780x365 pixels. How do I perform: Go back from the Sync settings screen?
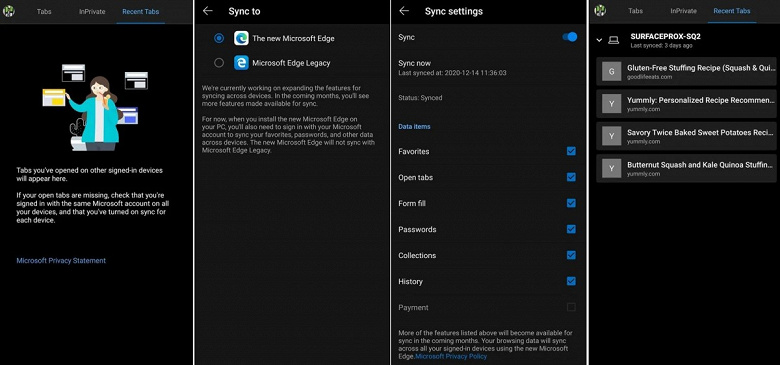tap(404, 11)
